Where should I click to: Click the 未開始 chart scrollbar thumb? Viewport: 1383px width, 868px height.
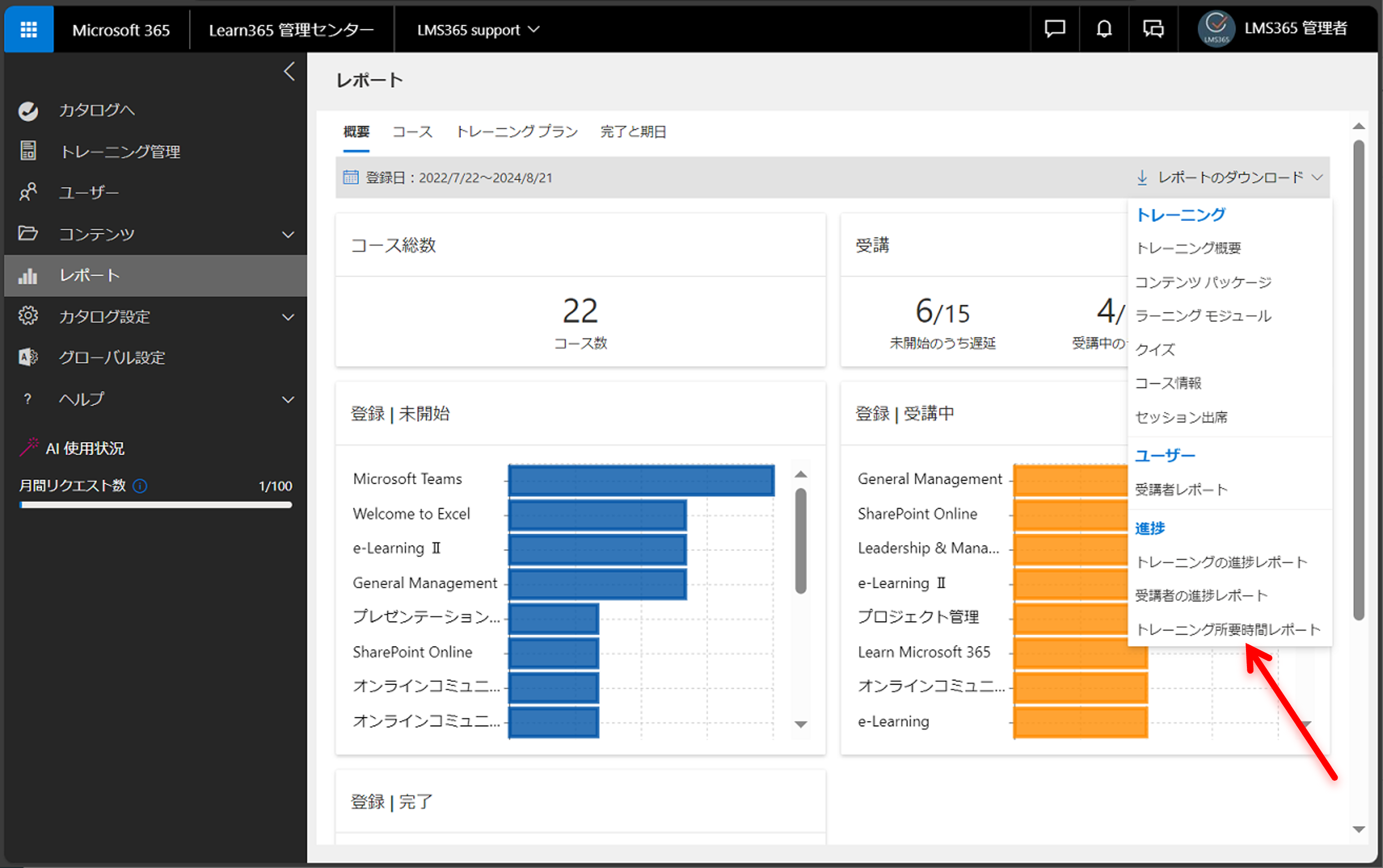click(x=800, y=541)
